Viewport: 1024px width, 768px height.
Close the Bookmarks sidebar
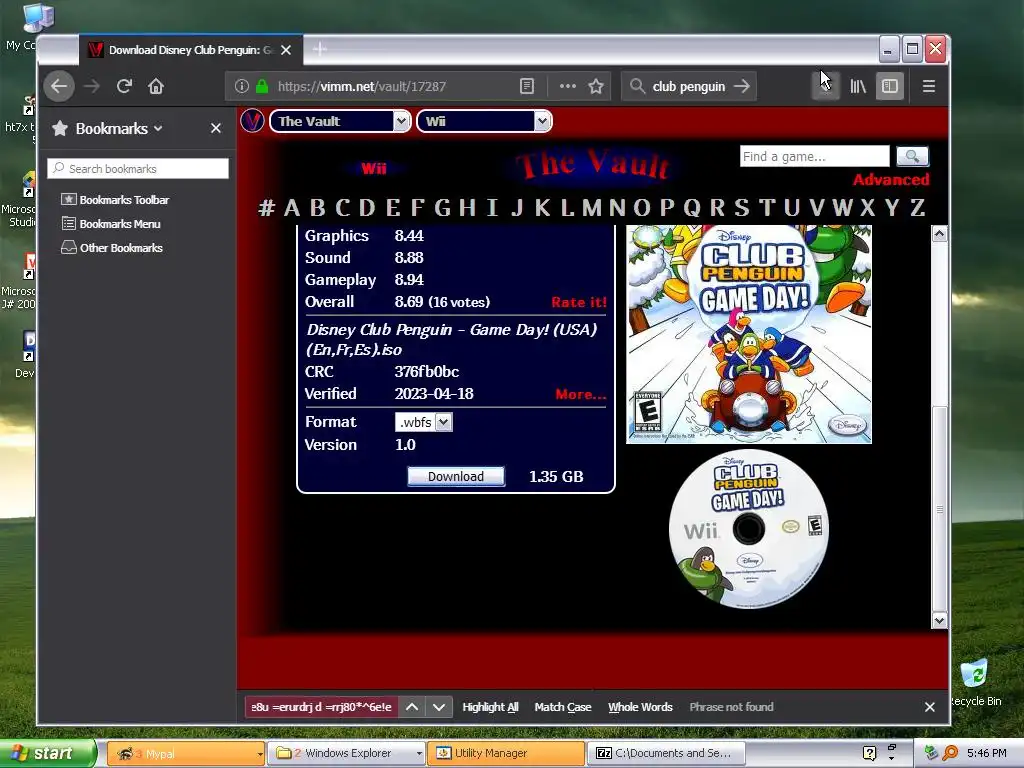click(x=216, y=129)
